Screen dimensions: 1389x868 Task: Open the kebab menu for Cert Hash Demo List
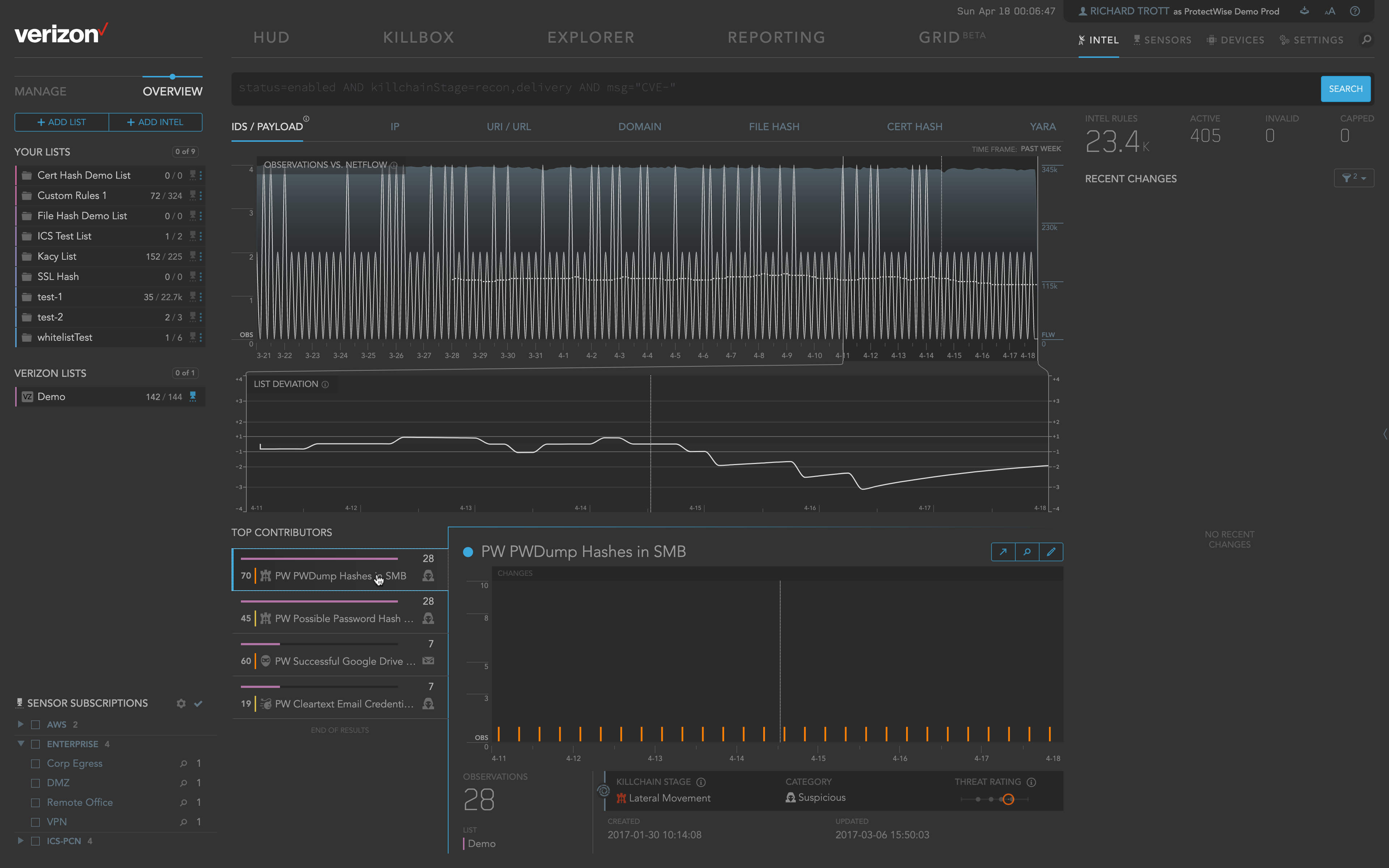200,175
